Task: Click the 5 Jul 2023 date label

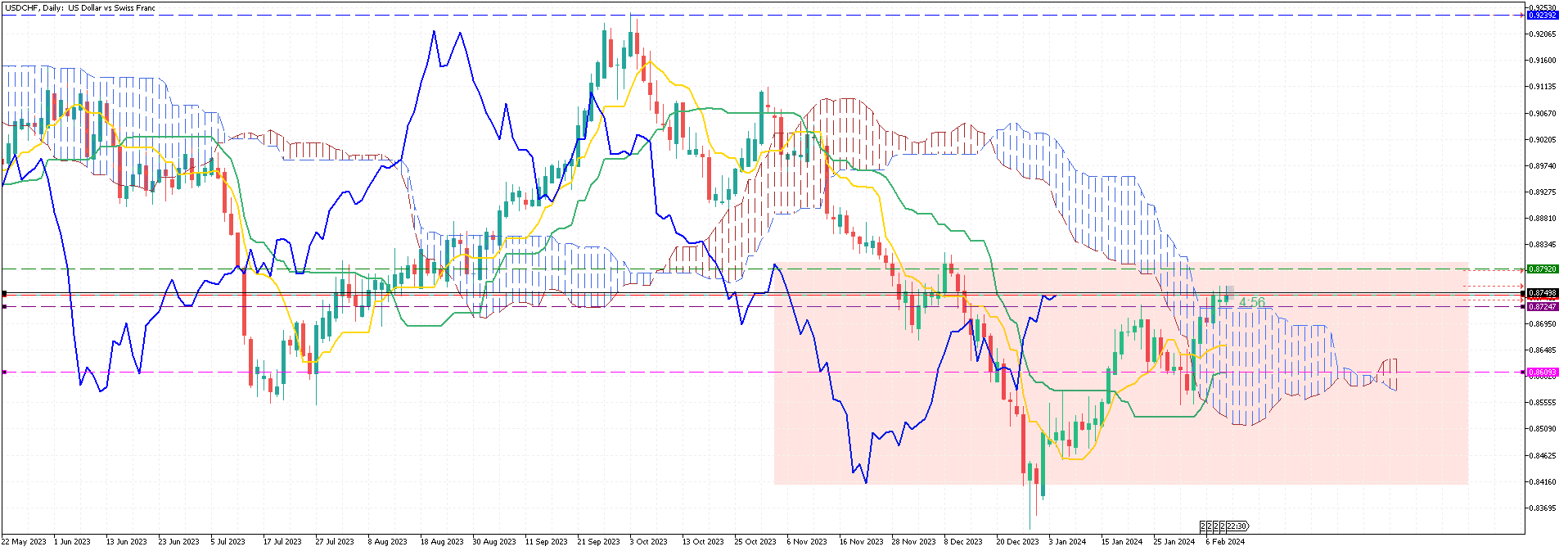Action: point(228,541)
